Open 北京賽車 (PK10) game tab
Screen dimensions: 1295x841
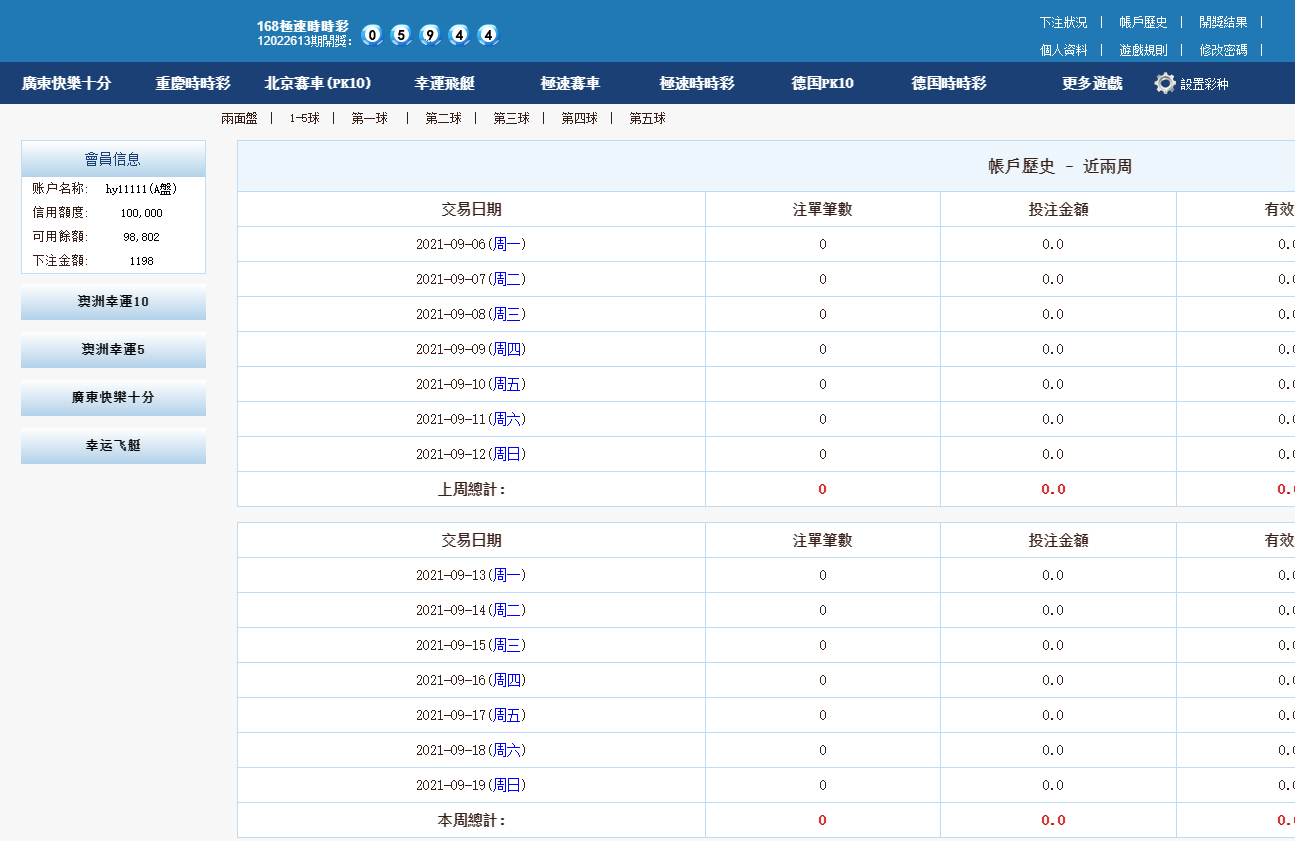point(317,83)
